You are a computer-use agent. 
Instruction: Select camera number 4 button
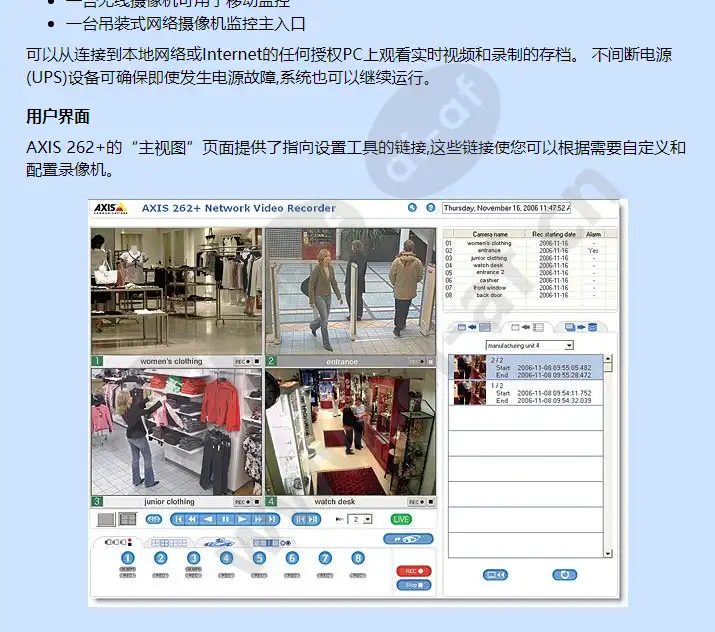[x=226, y=558]
